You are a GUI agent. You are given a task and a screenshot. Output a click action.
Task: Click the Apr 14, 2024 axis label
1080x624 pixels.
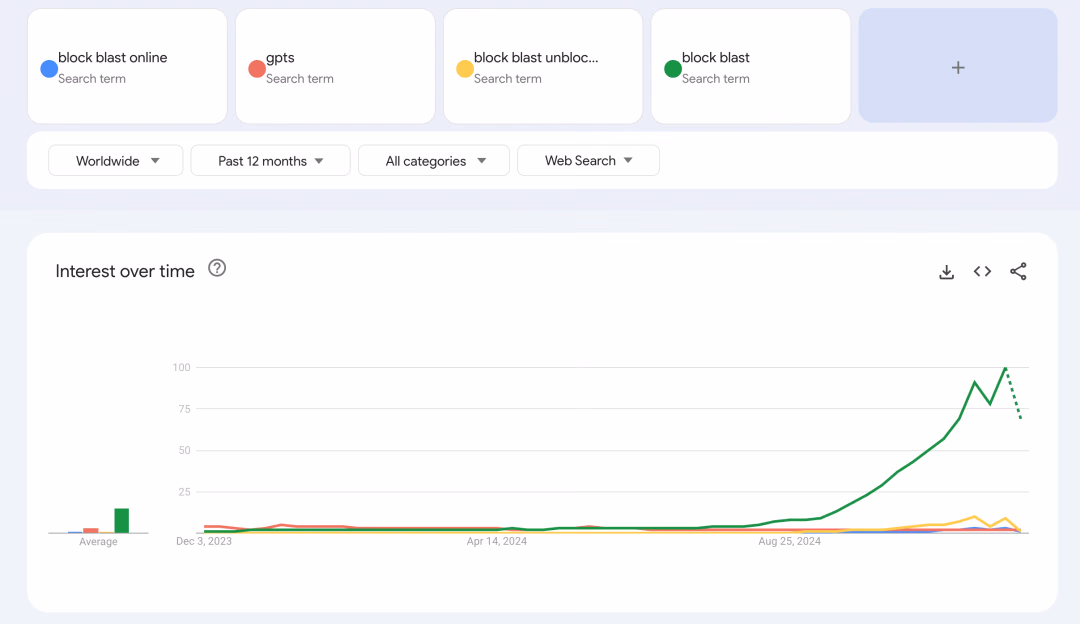[497, 541]
